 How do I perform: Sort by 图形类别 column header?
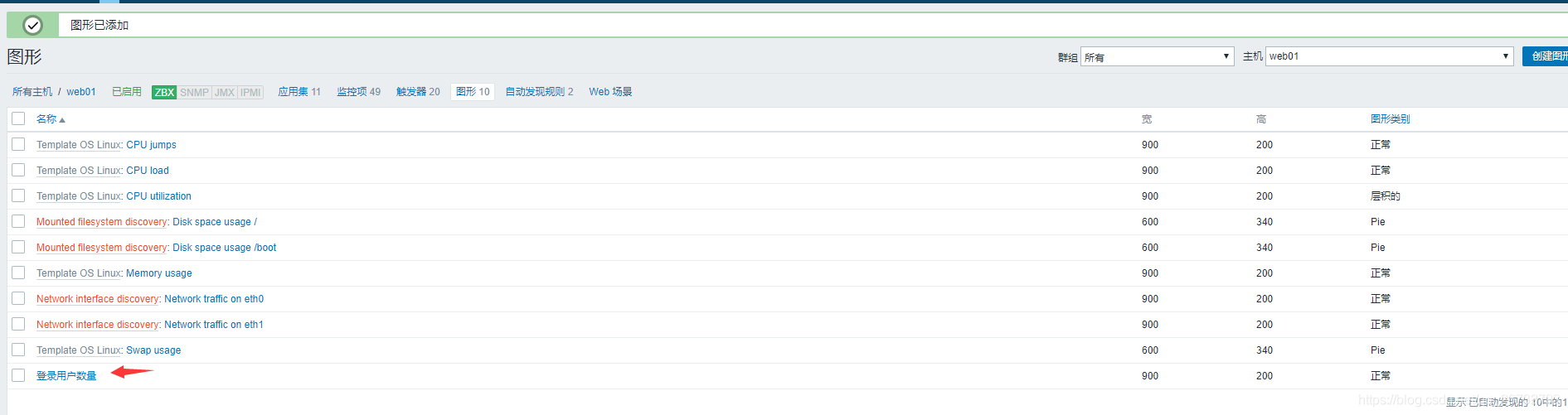pyautogui.click(x=1390, y=119)
